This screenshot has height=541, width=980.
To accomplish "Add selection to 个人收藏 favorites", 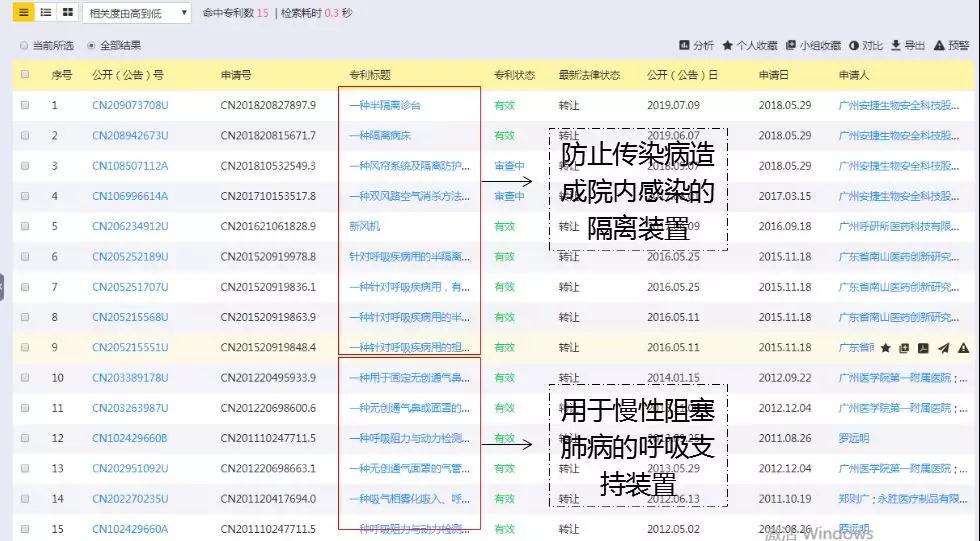I will pos(749,45).
